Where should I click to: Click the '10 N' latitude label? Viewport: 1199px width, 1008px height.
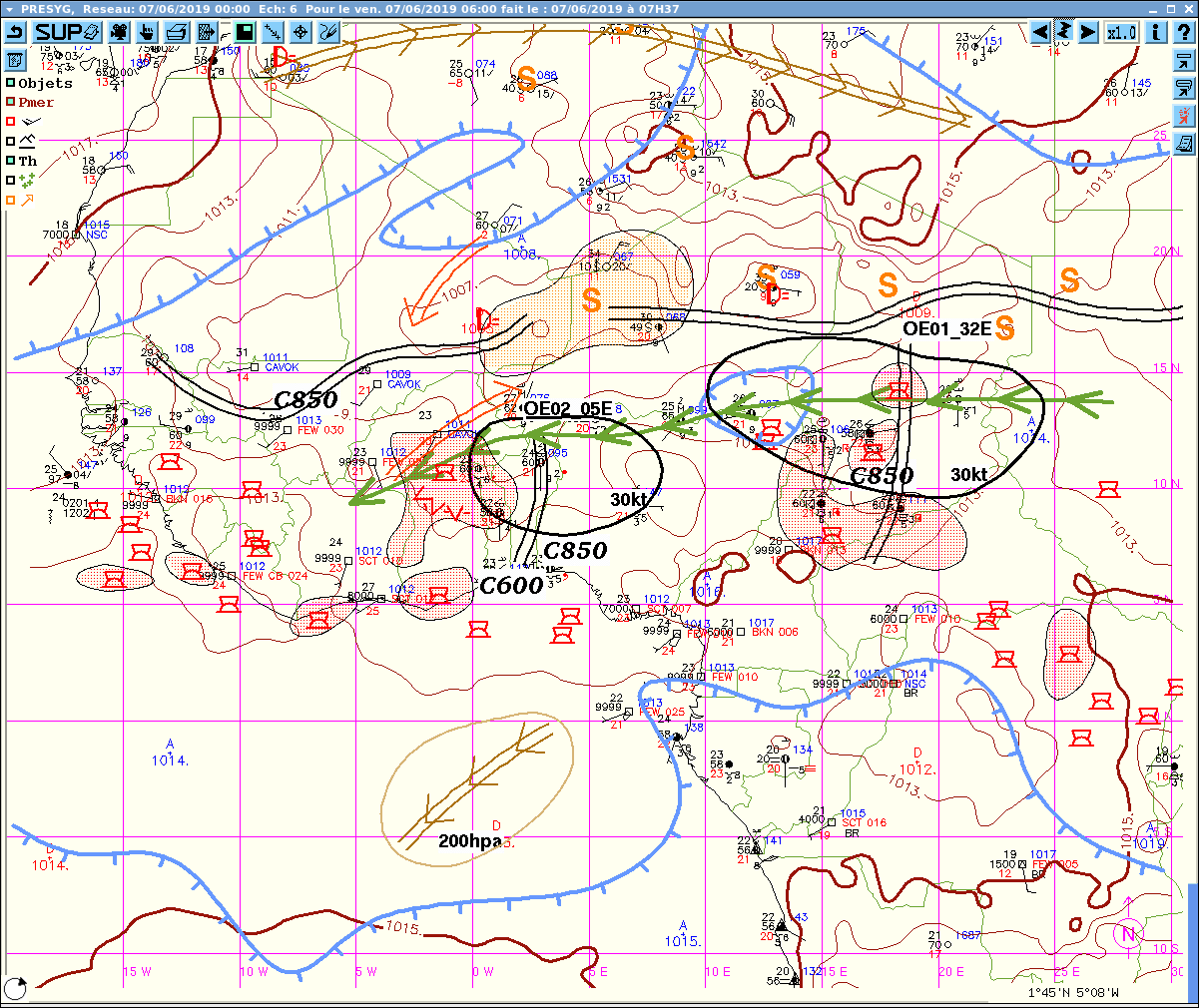(x=1167, y=483)
